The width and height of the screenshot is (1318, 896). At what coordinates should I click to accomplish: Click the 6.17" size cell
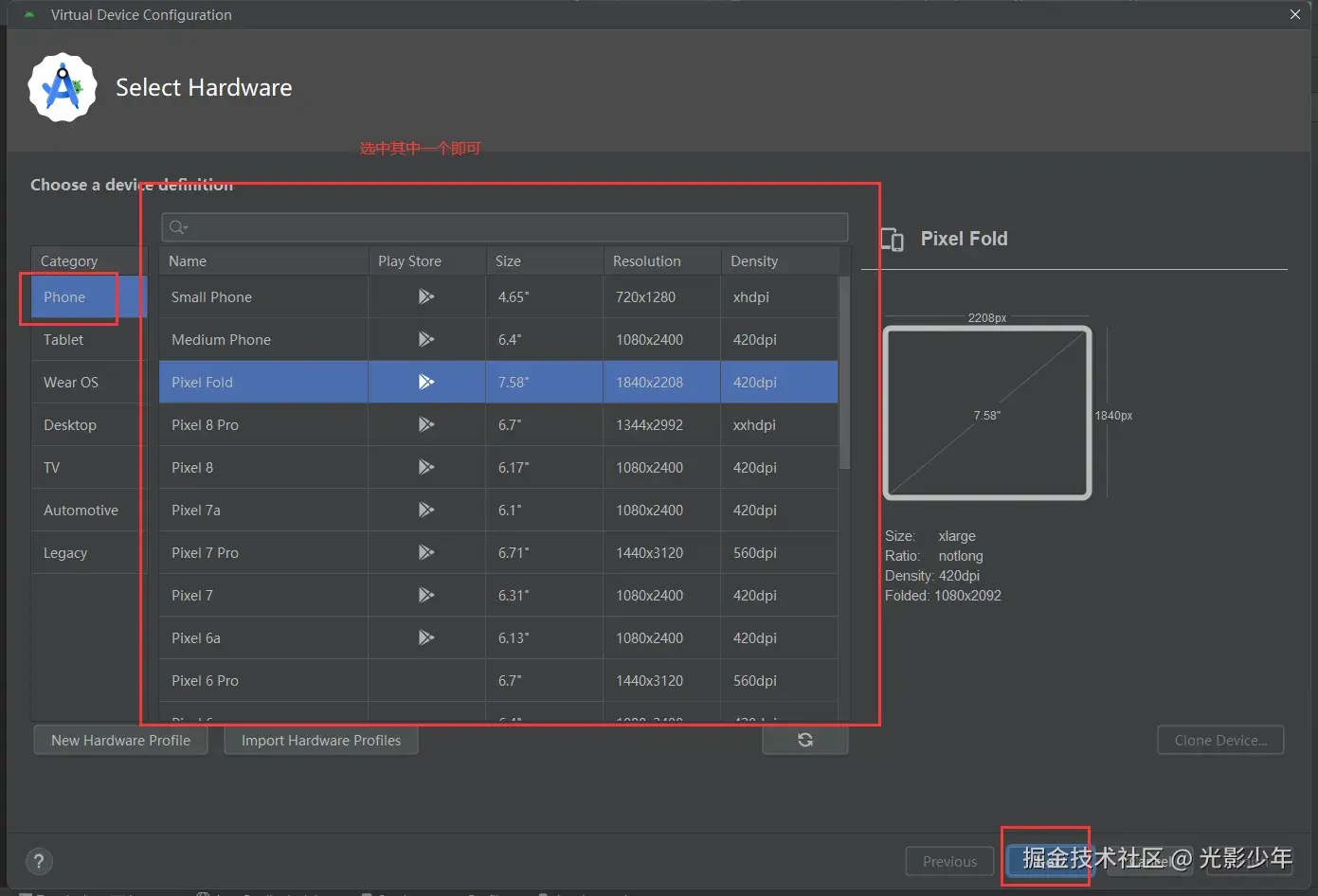click(x=544, y=467)
